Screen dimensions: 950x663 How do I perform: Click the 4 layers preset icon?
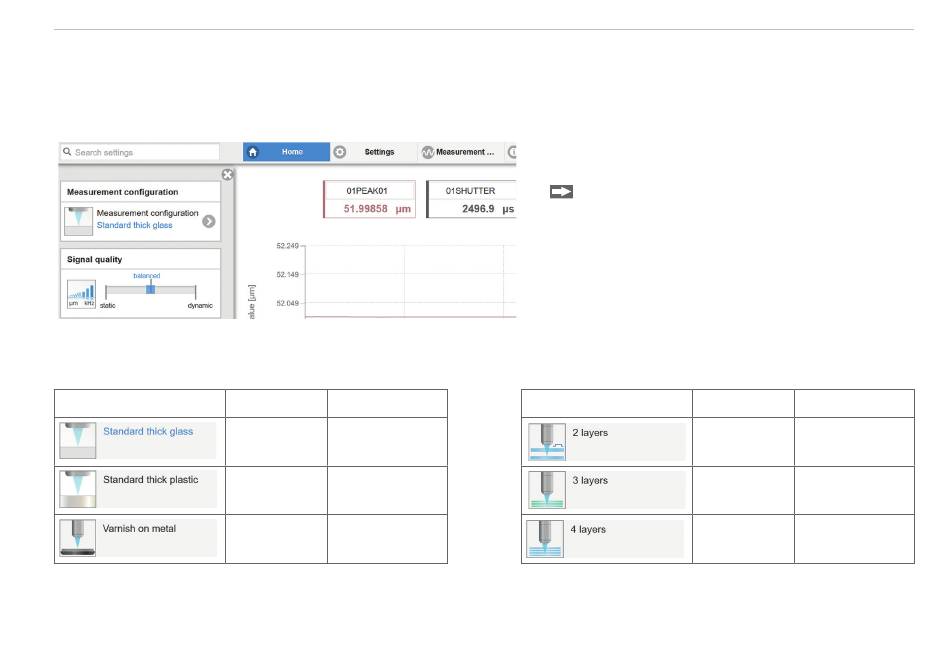click(x=546, y=538)
